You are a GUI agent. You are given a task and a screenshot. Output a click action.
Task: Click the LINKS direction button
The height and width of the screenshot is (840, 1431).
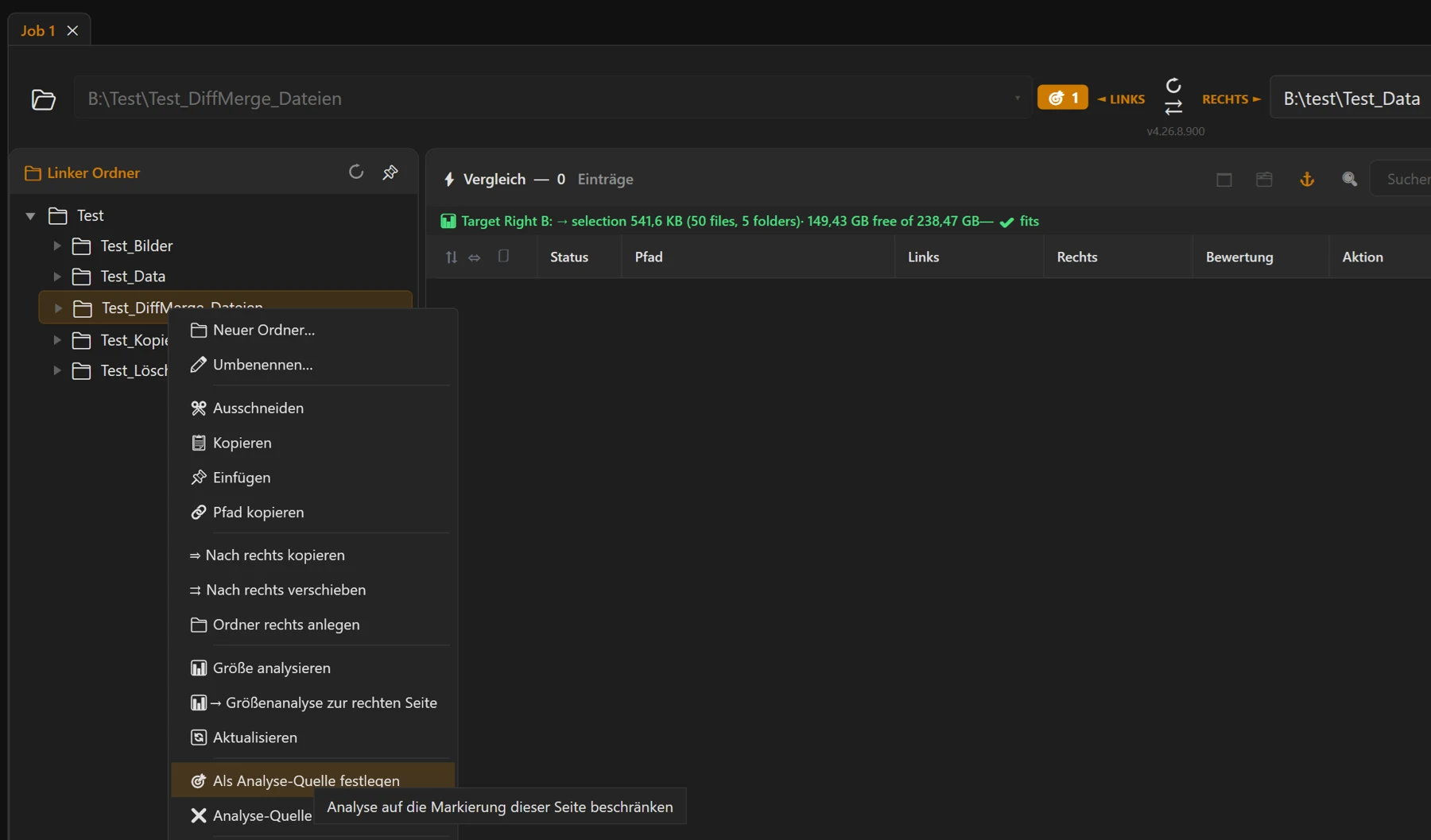click(1121, 99)
